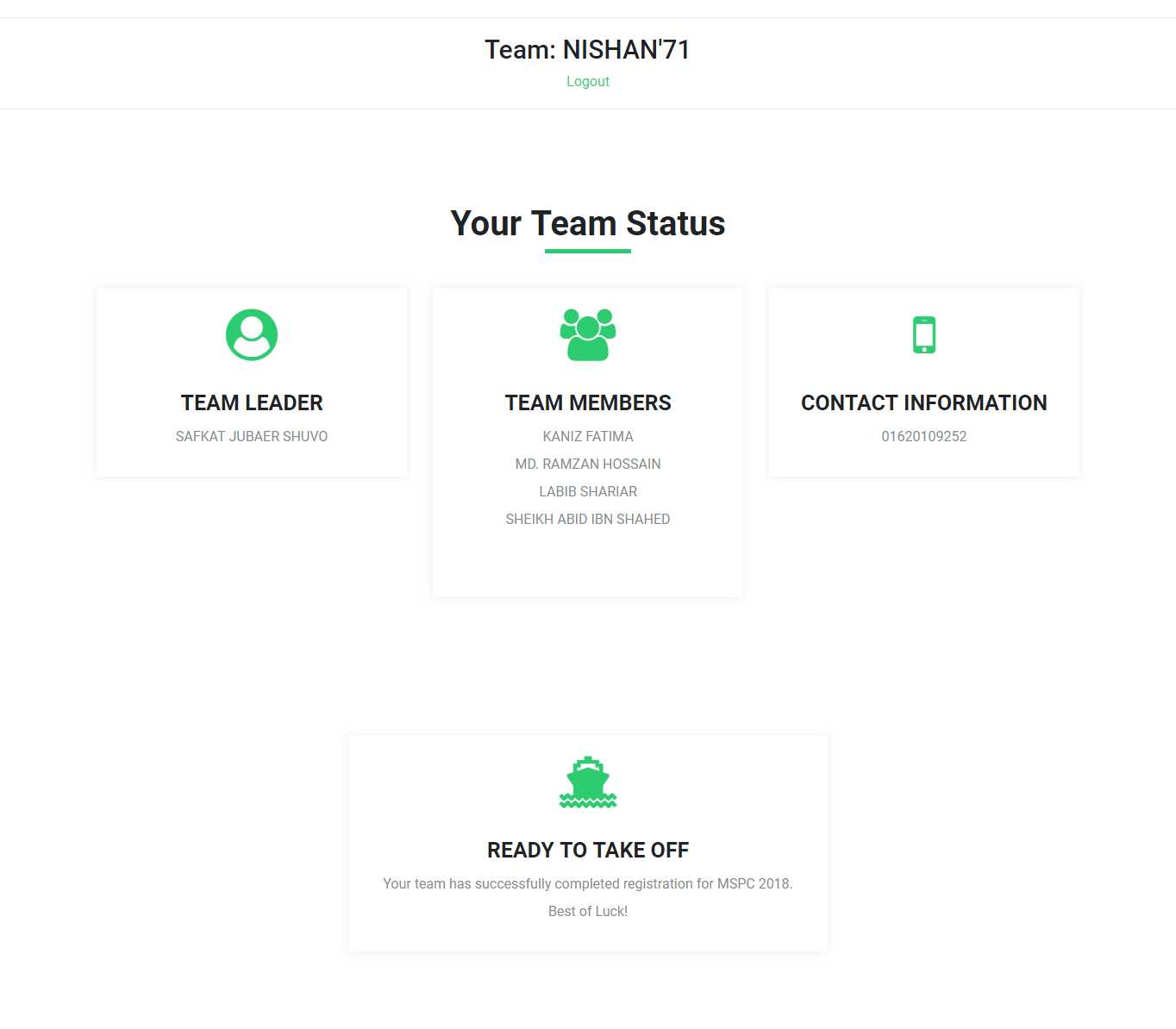Click the Your Team Status heading
The width and height of the screenshot is (1176, 1029).
click(588, 223)
